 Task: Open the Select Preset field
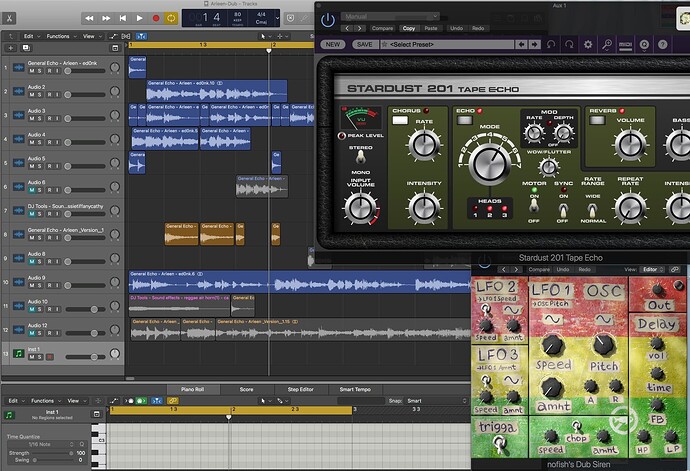447,44
